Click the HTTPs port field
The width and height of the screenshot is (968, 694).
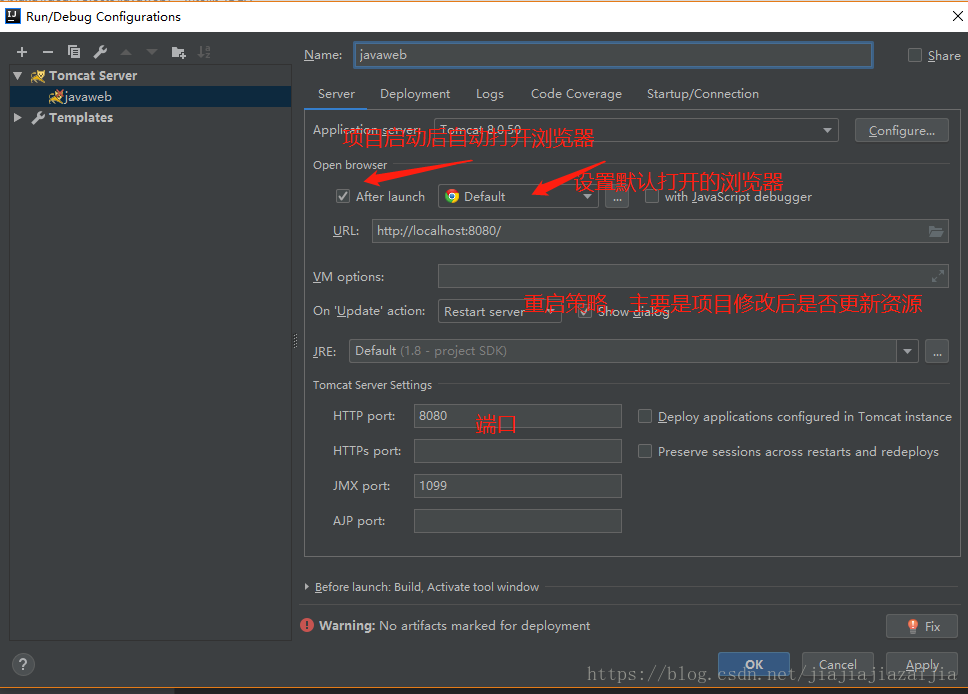click(517, 451)
